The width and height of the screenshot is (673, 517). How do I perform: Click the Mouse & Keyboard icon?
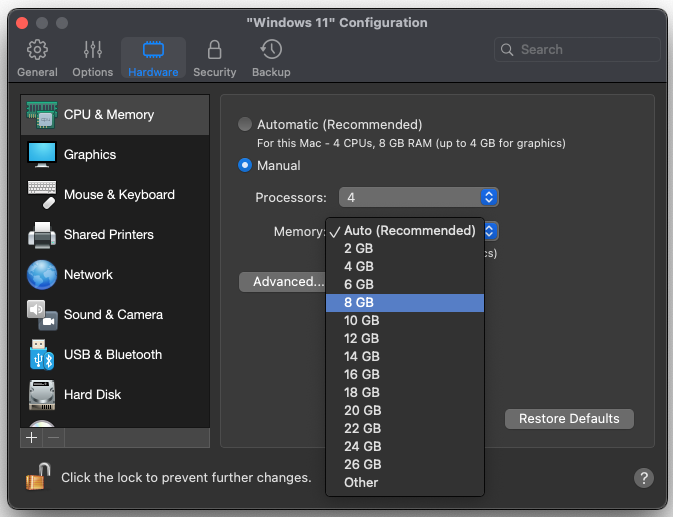coord(42,194)
